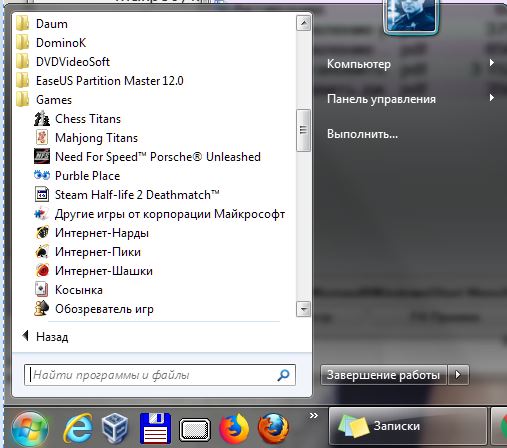Open Internet Explorer from taskbar
This screenshot has height=448, width=507.
click(x=78, y=428)
